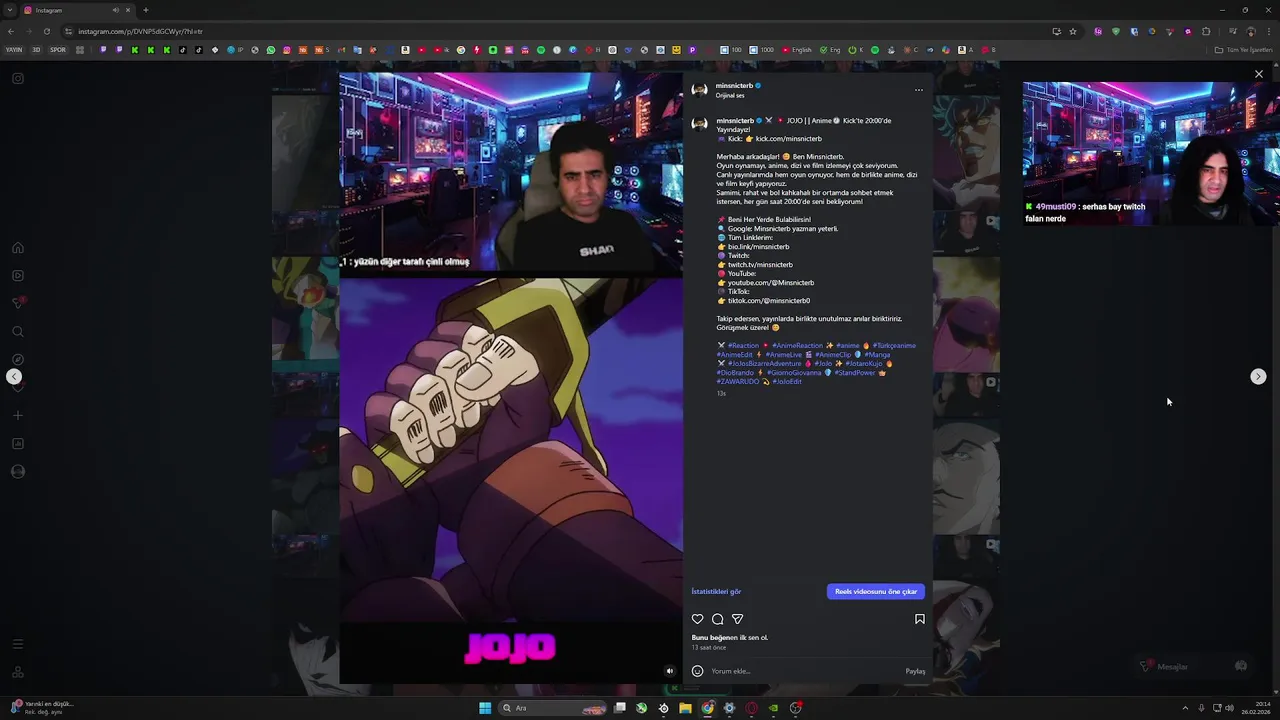
Task: Open Explore compass sidebar icon
Action: (18, 360)
